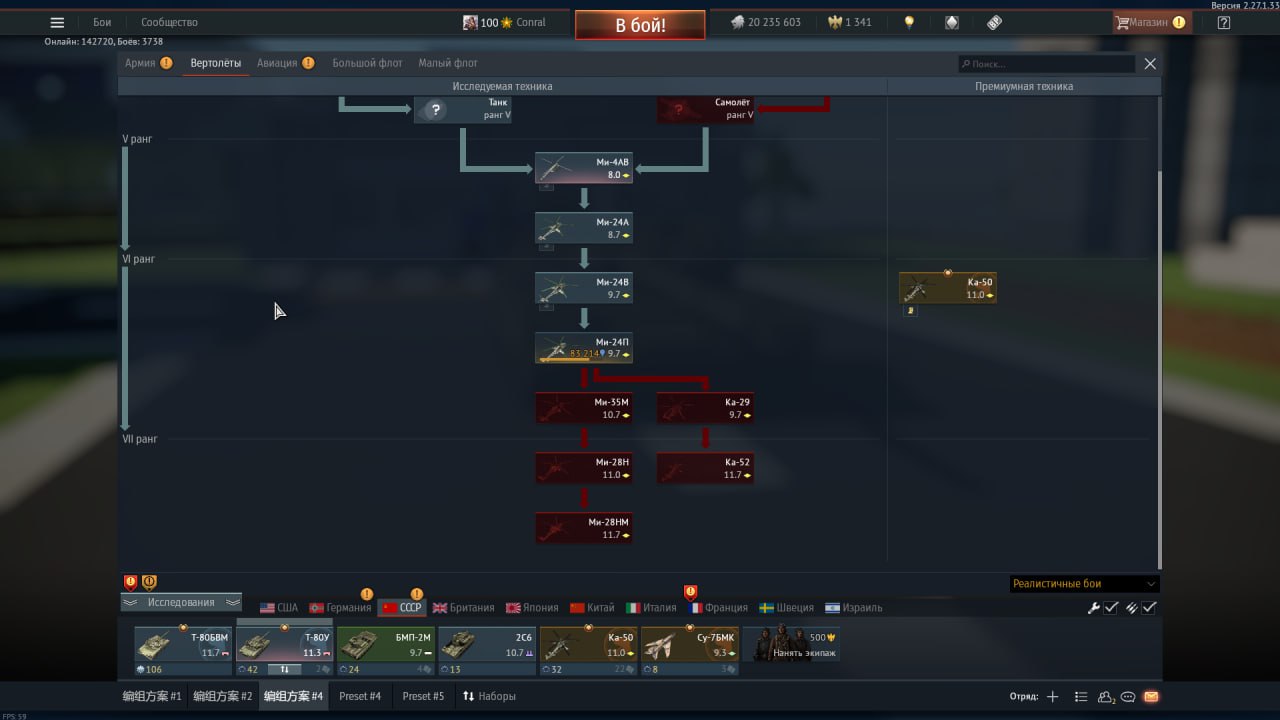Select the Италия nation
The image size is (1280, 720).
pyautogui.click(x=651, y=607)
